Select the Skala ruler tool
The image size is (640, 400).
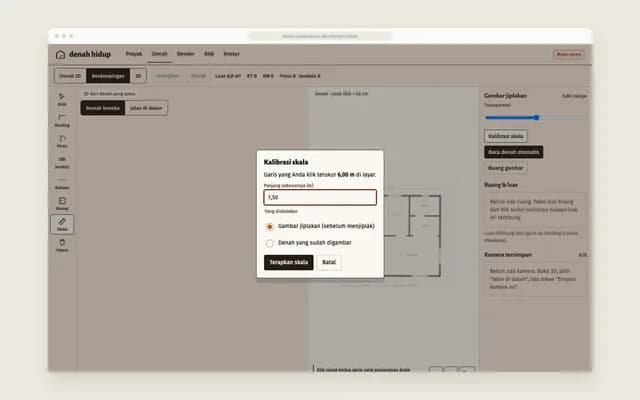coord(62,224)
